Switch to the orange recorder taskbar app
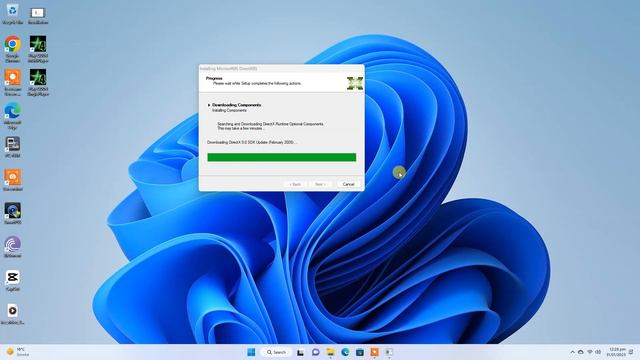 (374, 352)
